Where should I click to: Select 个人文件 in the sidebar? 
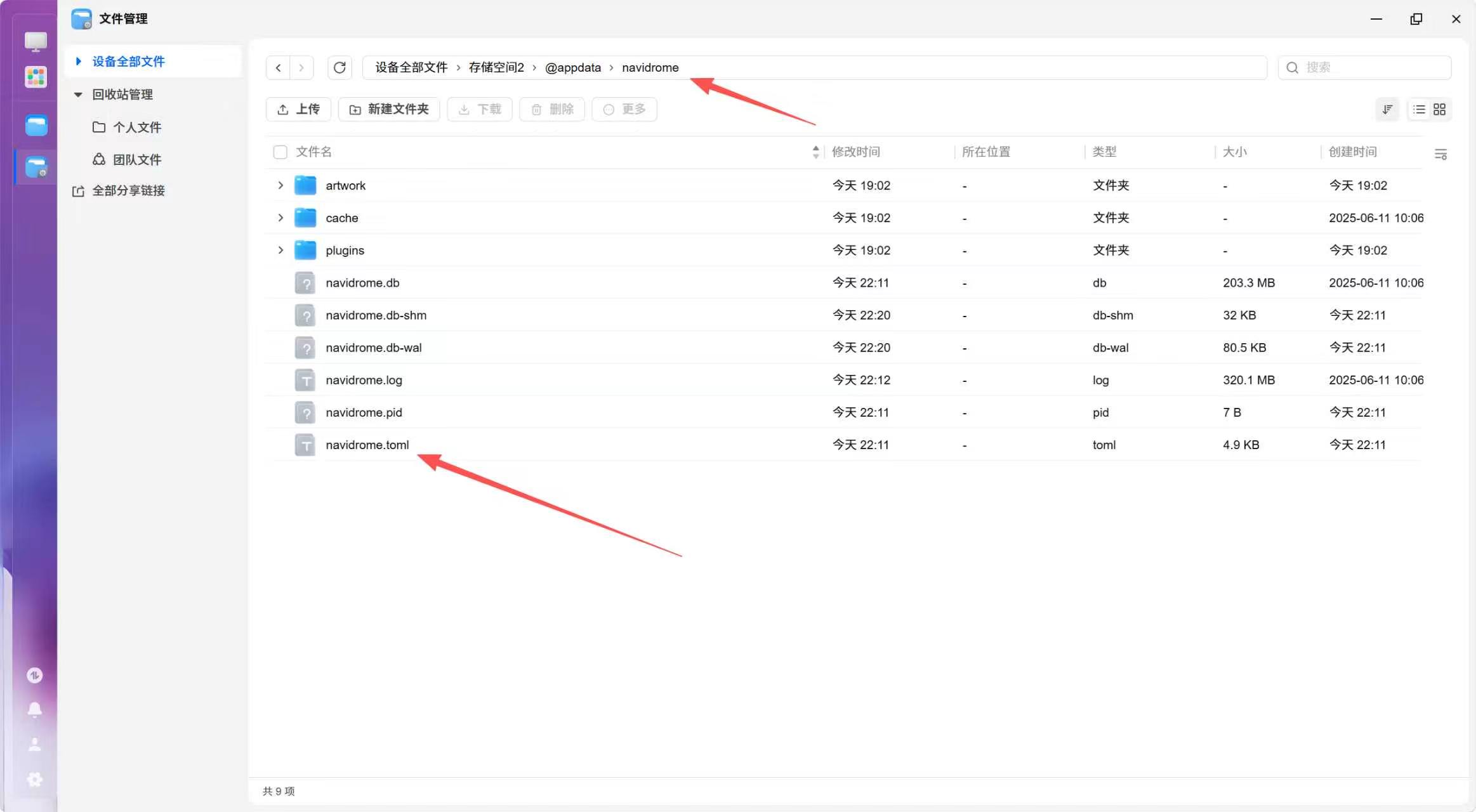[x=136, y=127]
